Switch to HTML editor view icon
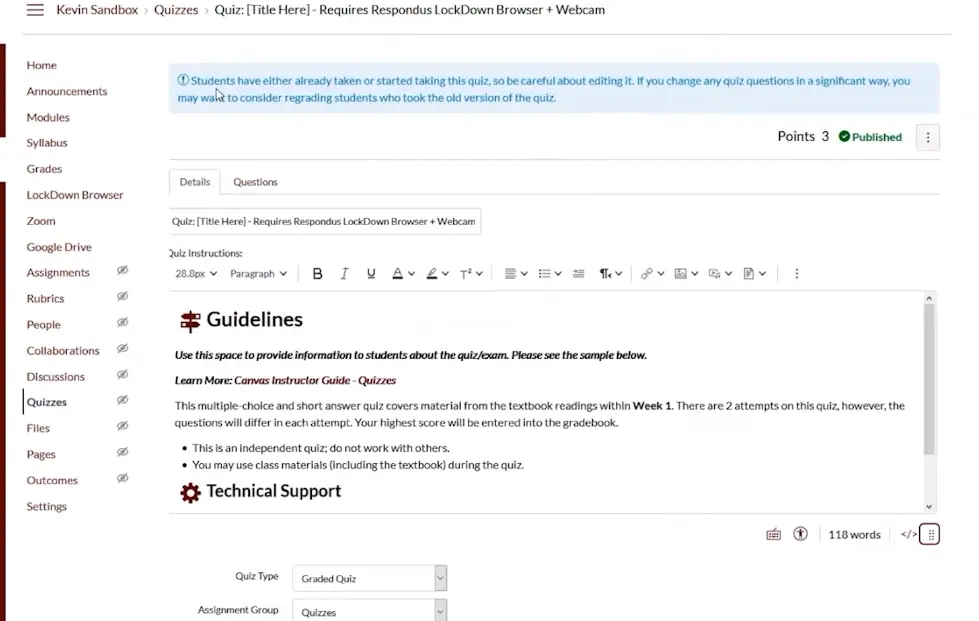 click(908, 535)
